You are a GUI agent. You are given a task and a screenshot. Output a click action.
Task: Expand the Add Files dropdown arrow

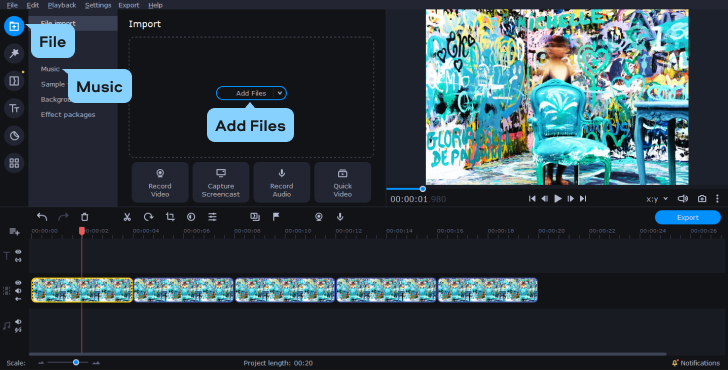[x=280, y=93]
